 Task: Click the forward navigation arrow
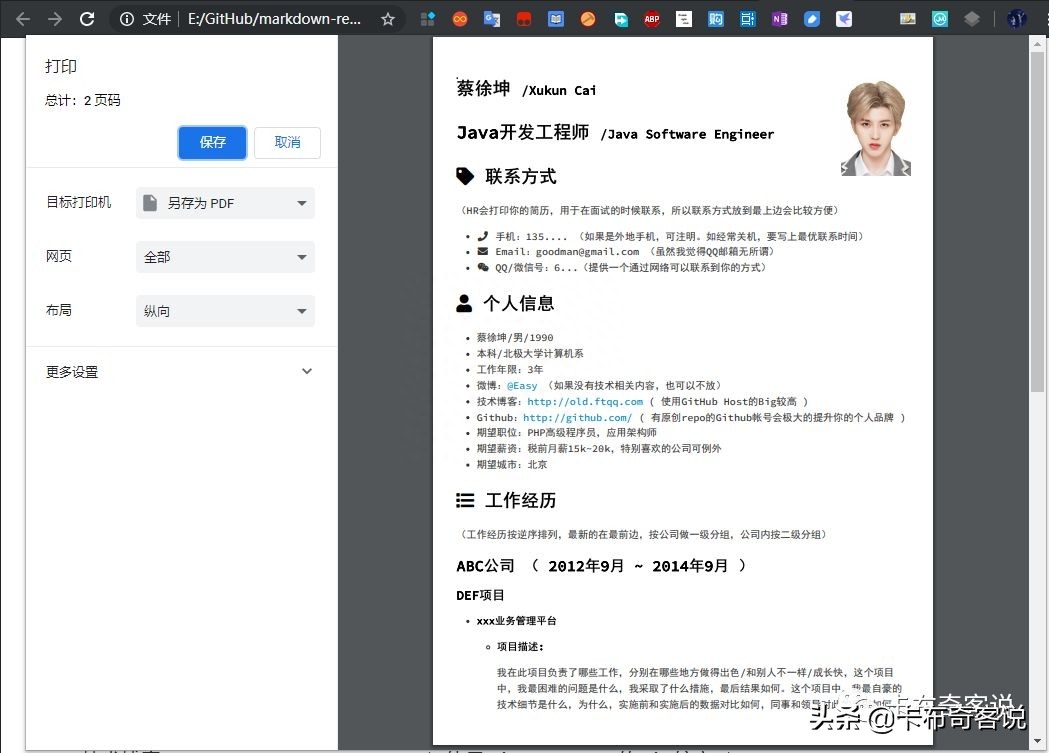coord(55,18)
